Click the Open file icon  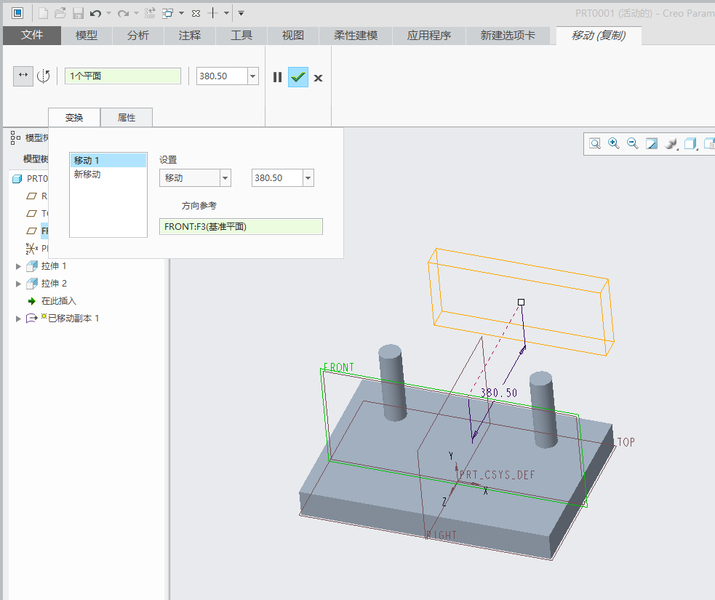60,13
